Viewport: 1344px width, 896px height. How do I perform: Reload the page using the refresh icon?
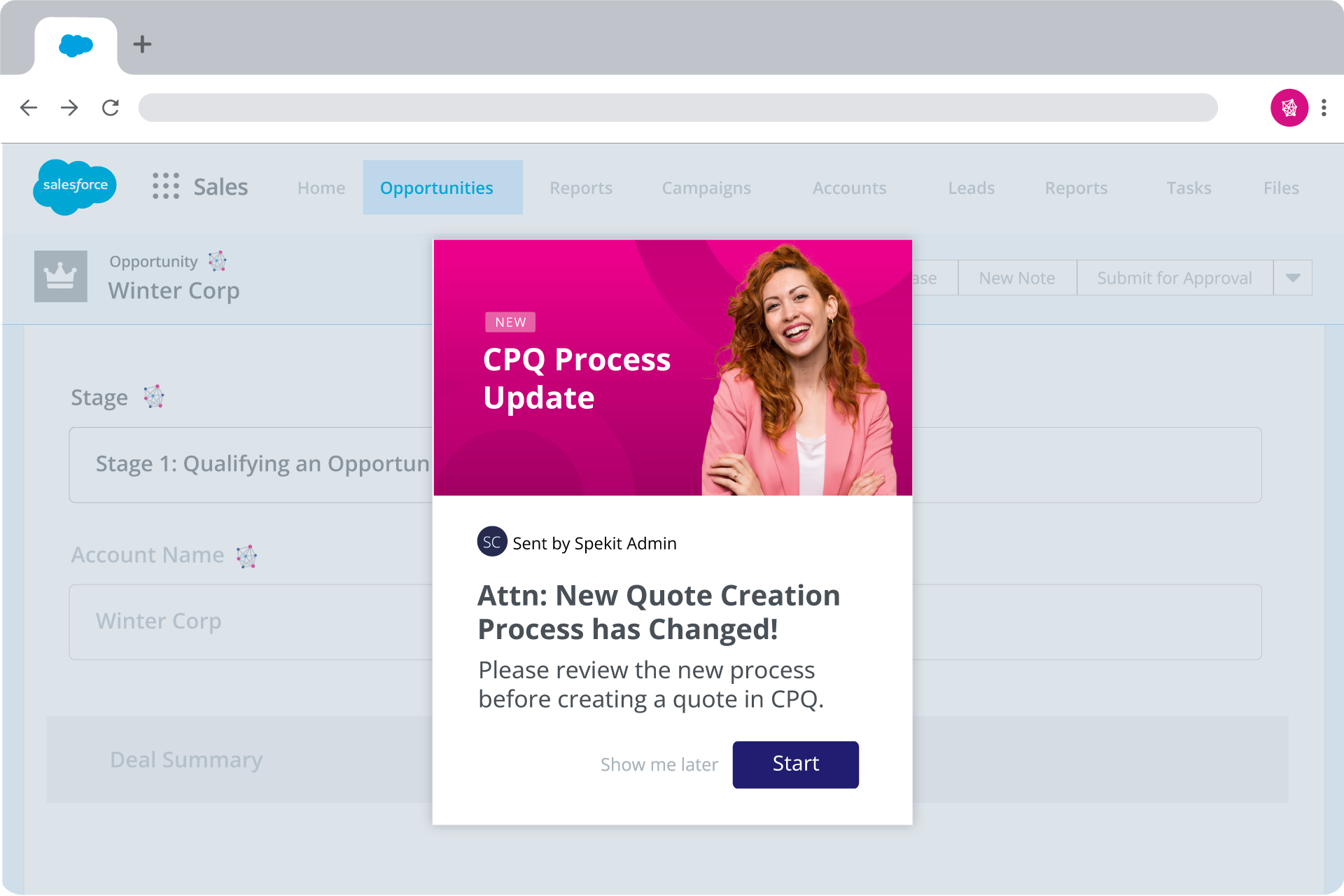coord(111,108)
